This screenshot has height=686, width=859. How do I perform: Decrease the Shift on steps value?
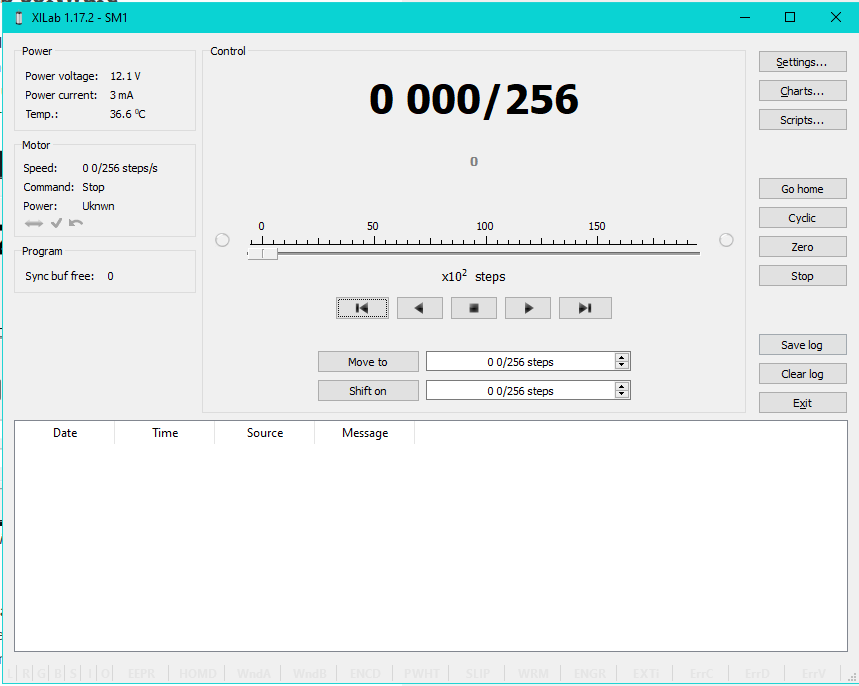pos(622,395)
